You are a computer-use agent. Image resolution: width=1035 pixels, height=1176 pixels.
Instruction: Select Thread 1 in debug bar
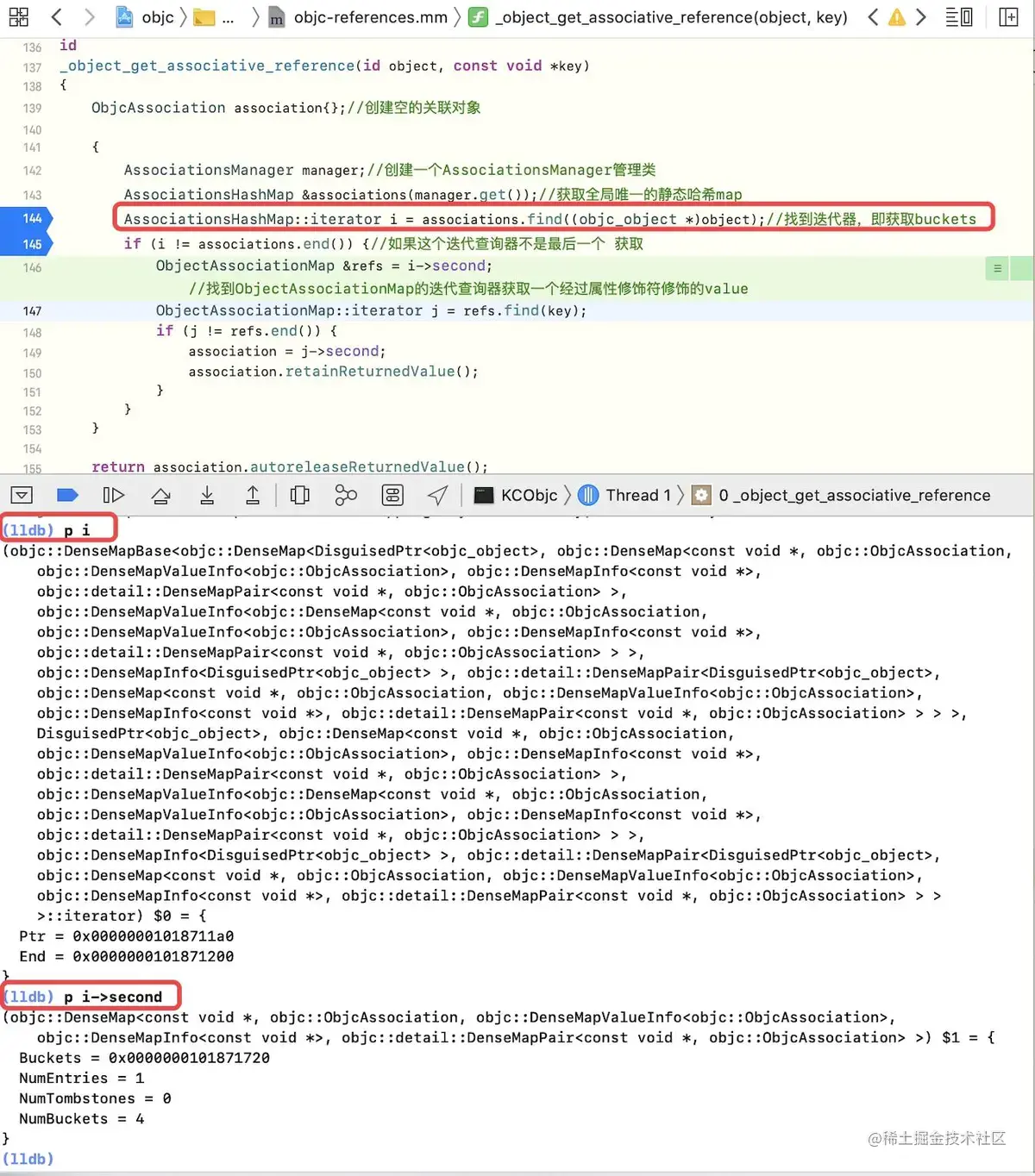pyautogui.click(x=624, y=495)
